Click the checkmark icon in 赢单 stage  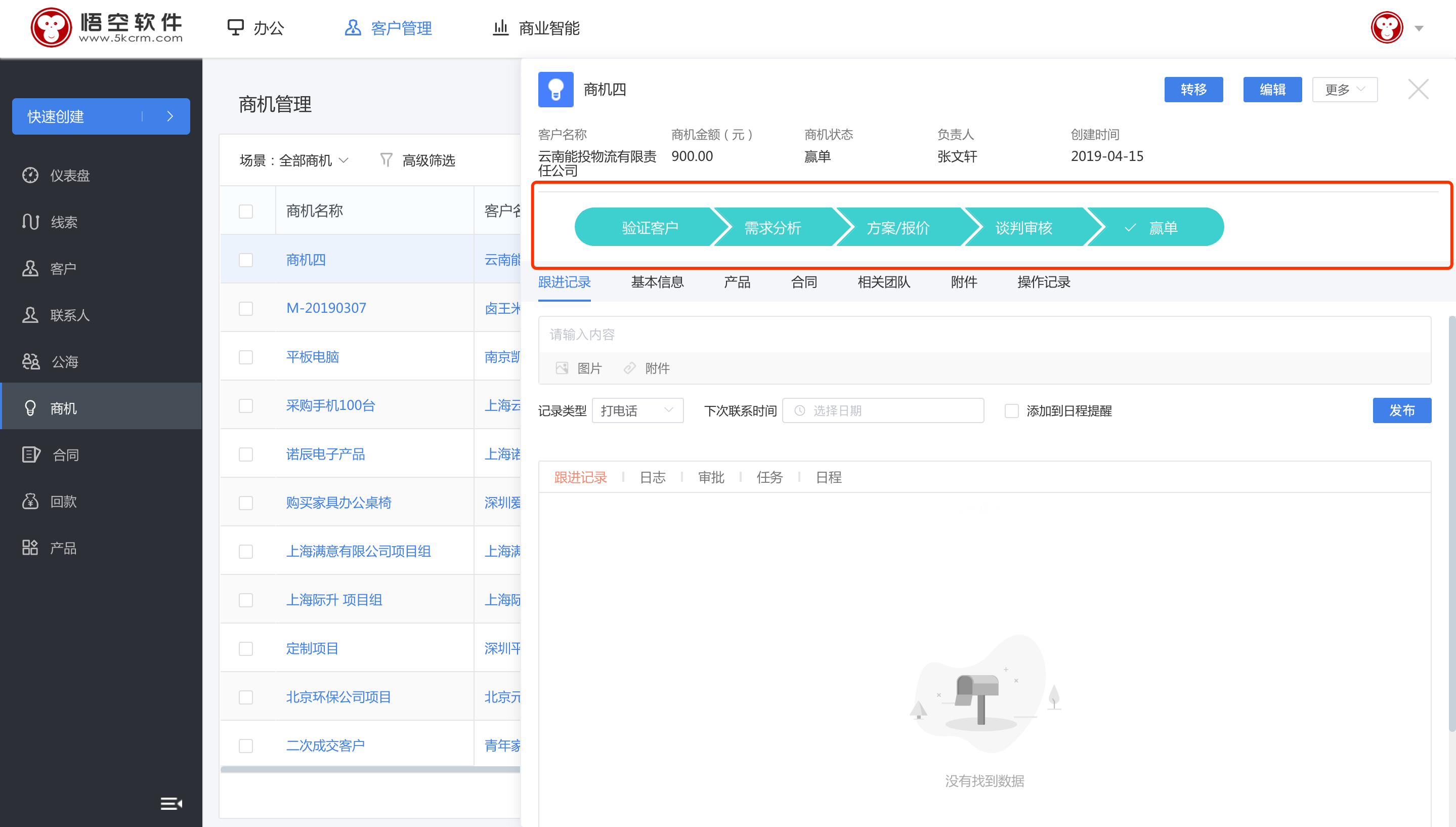1130,228
